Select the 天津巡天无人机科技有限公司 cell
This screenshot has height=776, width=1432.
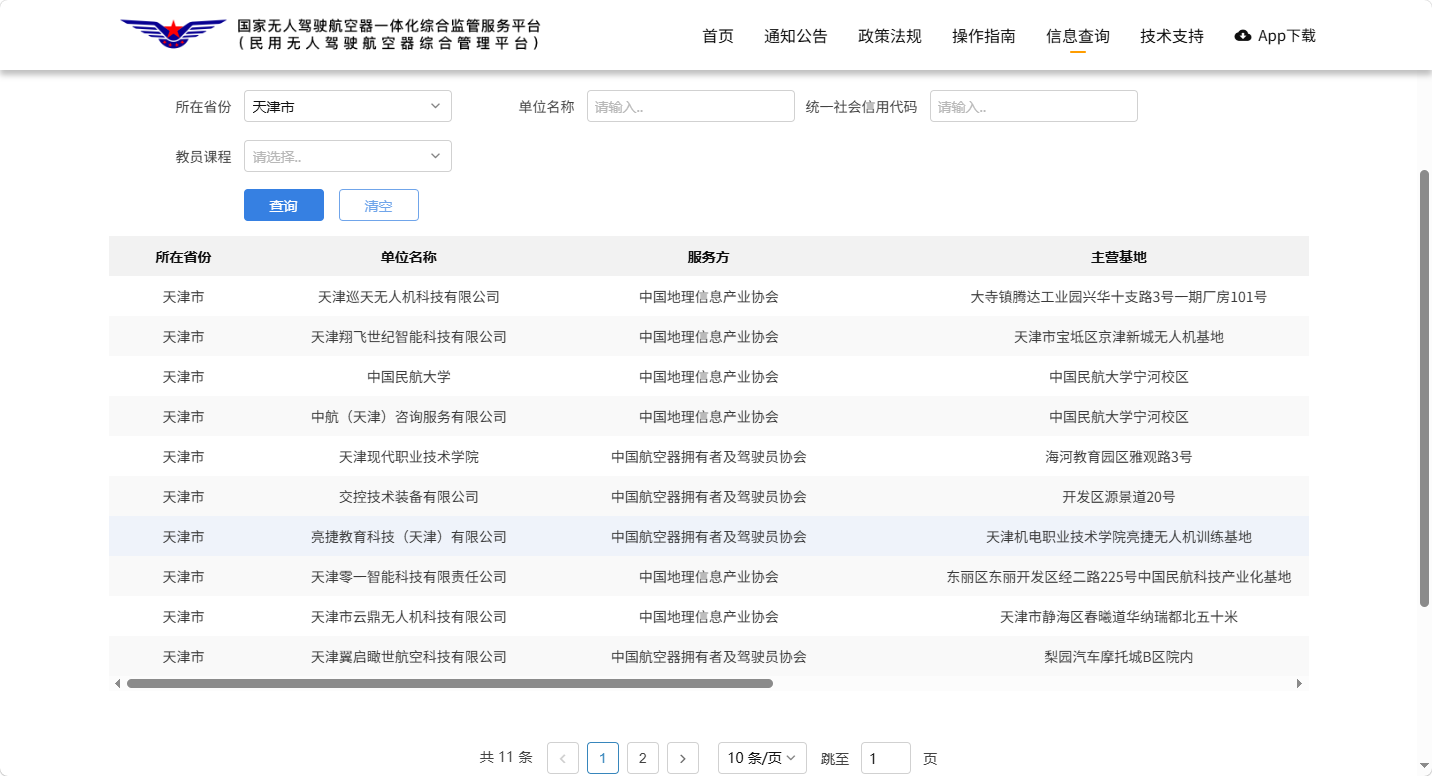pyautogui.click(x=409, y=297)
